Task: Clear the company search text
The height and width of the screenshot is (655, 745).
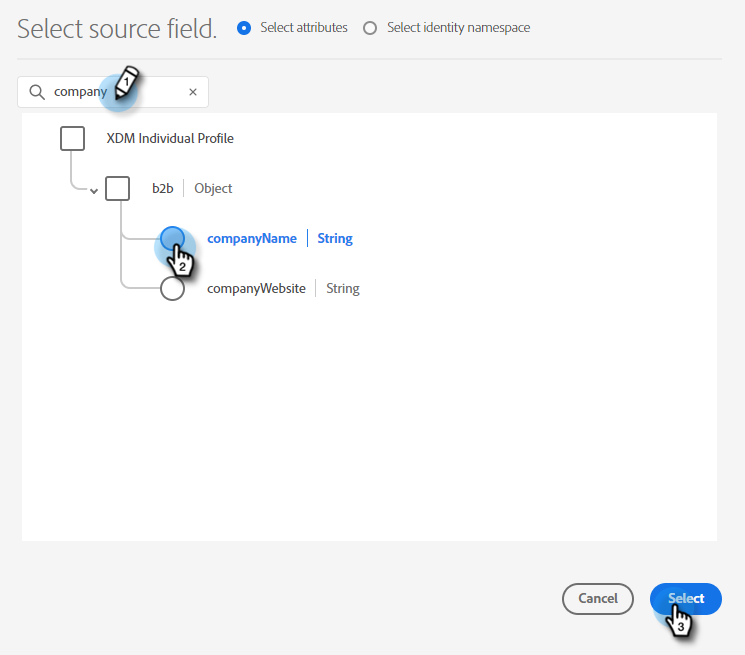Action: coord(193,92)
